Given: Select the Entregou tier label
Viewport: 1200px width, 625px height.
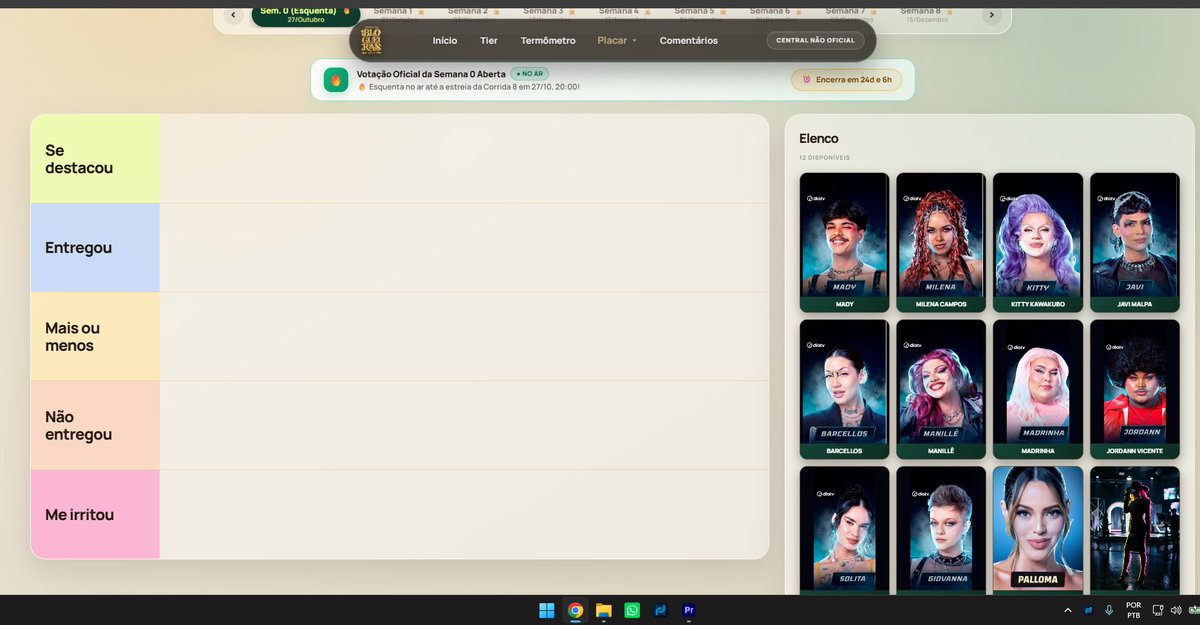Looking at the screenshot, I should pyautogui.click(x=95, y=248).
